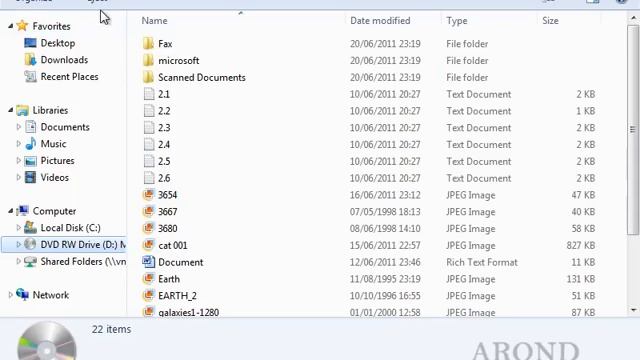Expand Local Disk (C:) tree node

(x=18, y=228)
